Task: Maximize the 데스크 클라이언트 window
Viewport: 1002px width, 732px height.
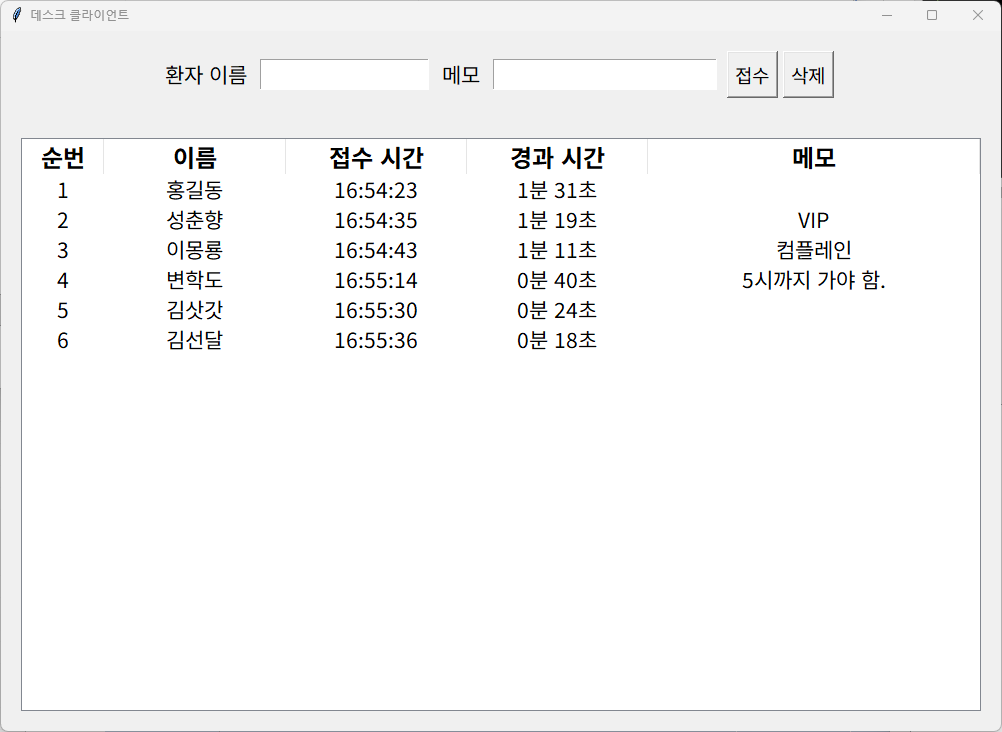Action: pyautogui.click(x=932, y=15)
